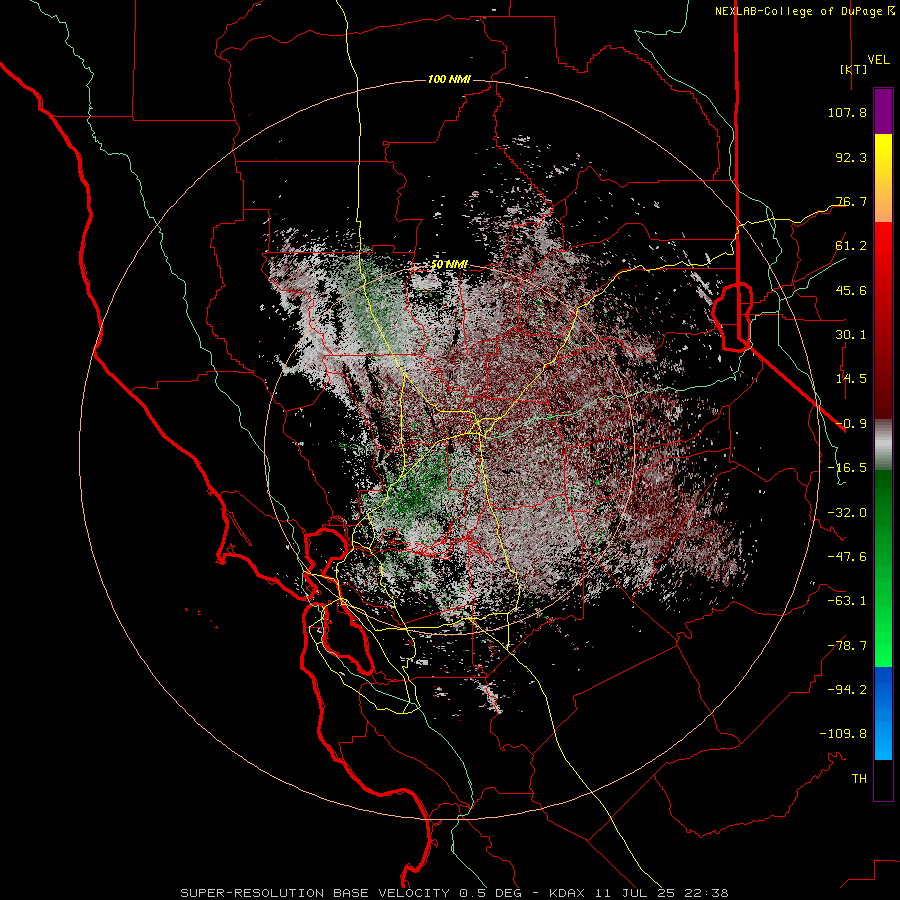Click the -78.7 legend value
Viewport: 900px width, 900px height.
pyautogui.click(x=847, y=646)
